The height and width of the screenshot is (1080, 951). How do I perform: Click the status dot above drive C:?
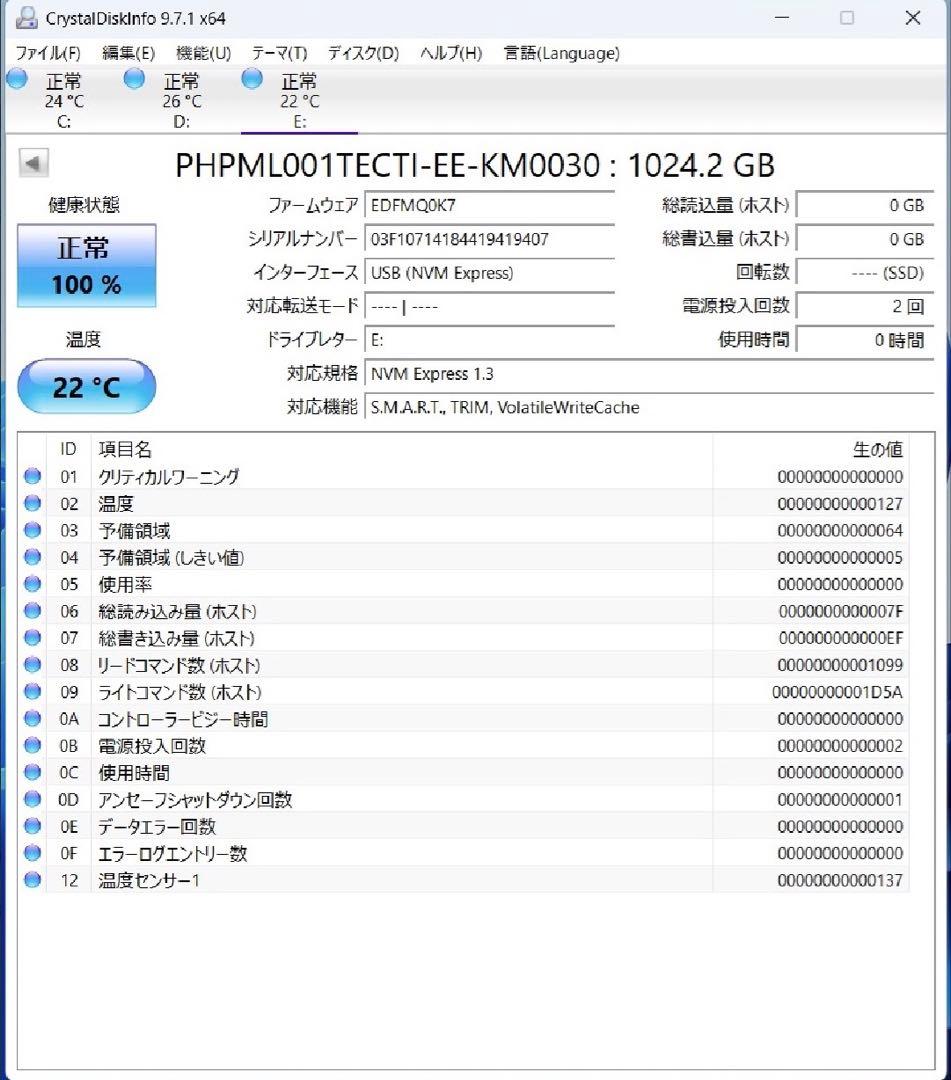16,78
